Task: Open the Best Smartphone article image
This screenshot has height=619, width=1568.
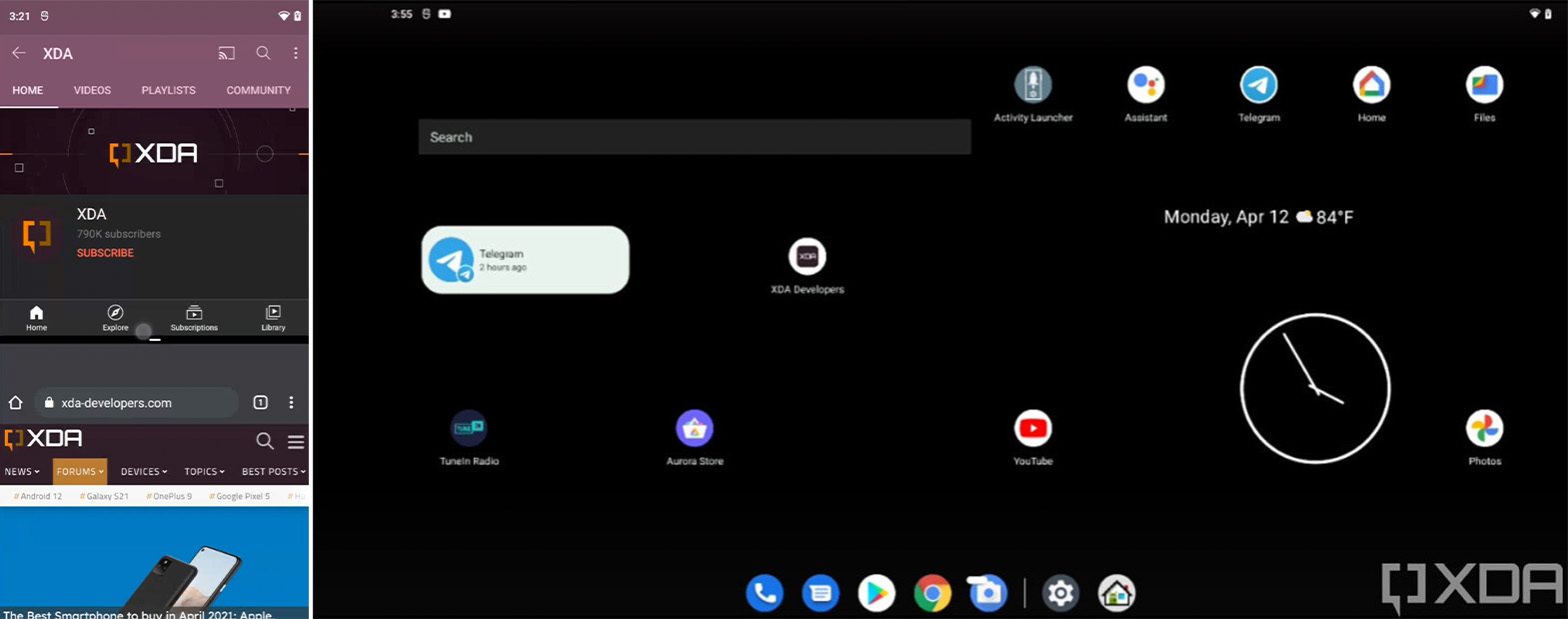Action: coord(154,562)
